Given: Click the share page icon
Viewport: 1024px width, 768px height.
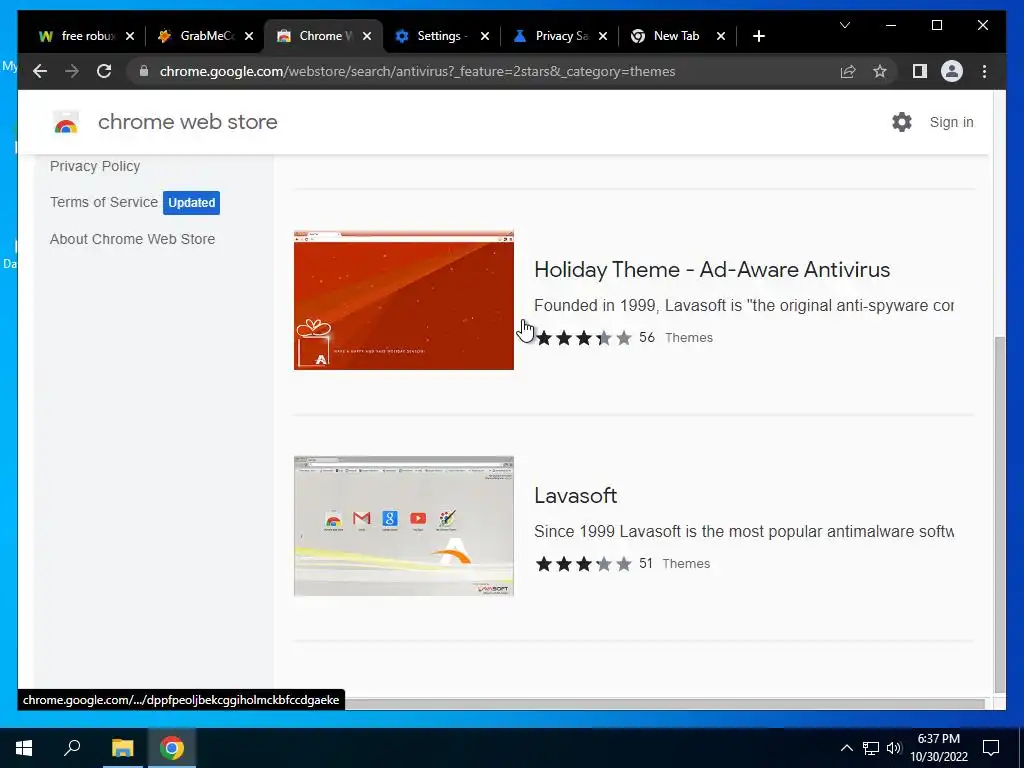Looking at the screenshot, I should click(848, 71).
